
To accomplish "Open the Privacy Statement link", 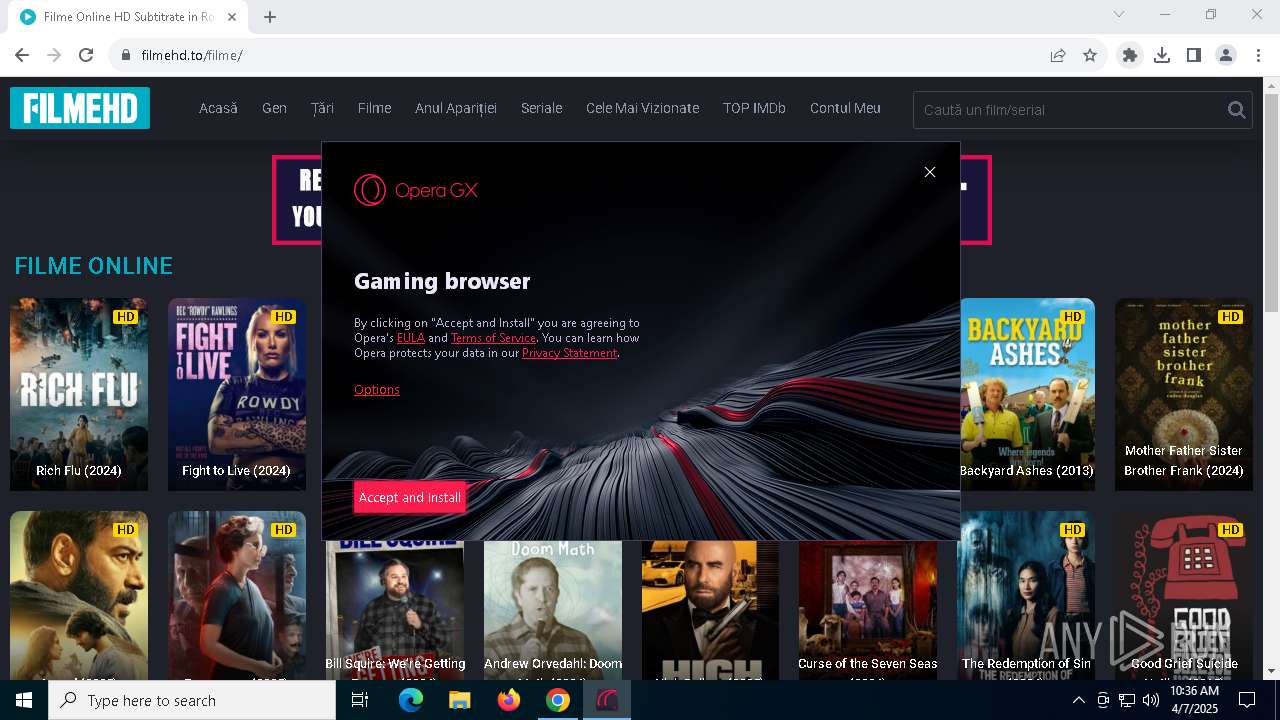I will 569,353.
